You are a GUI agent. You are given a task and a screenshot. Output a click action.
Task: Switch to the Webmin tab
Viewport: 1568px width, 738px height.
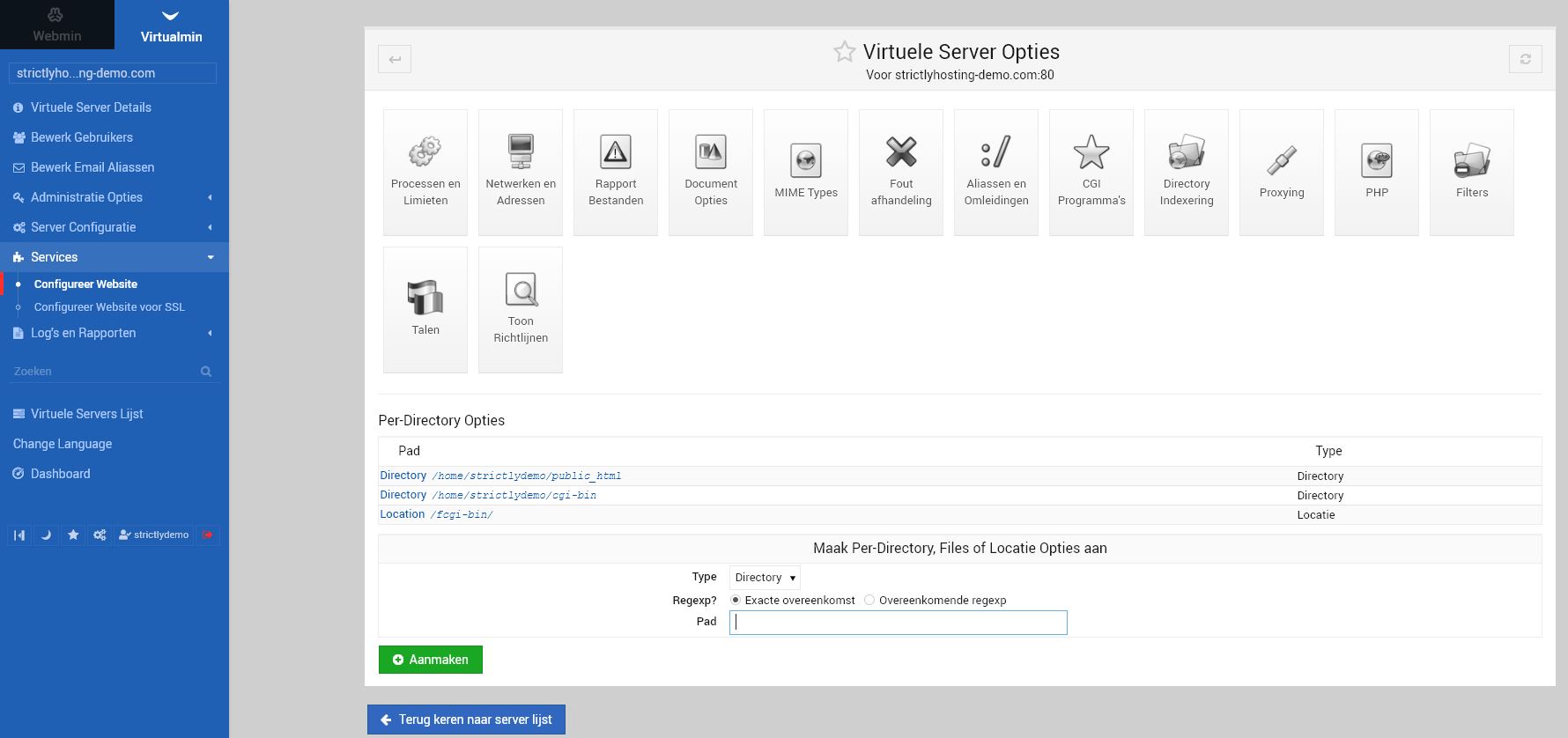tap(57, 25)
